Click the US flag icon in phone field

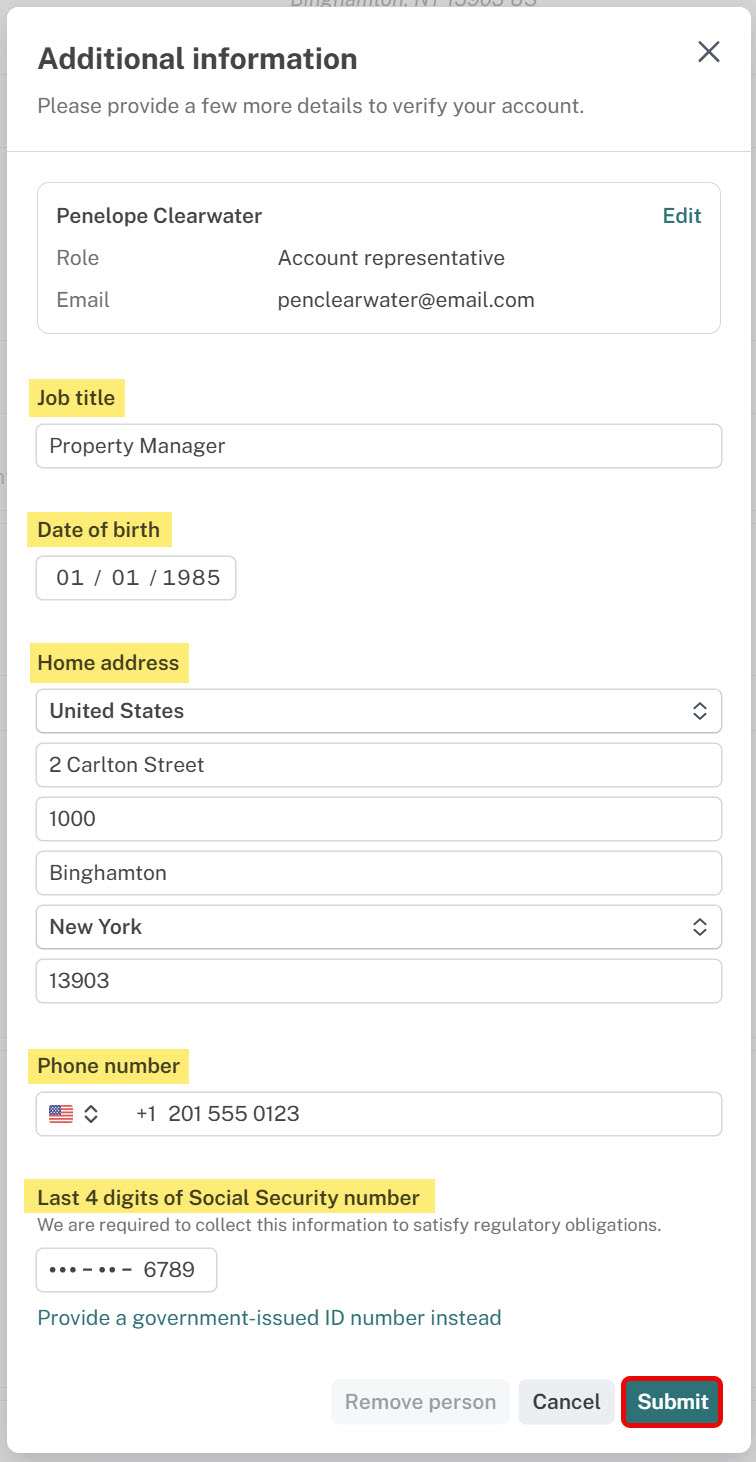click(61, 1114)
